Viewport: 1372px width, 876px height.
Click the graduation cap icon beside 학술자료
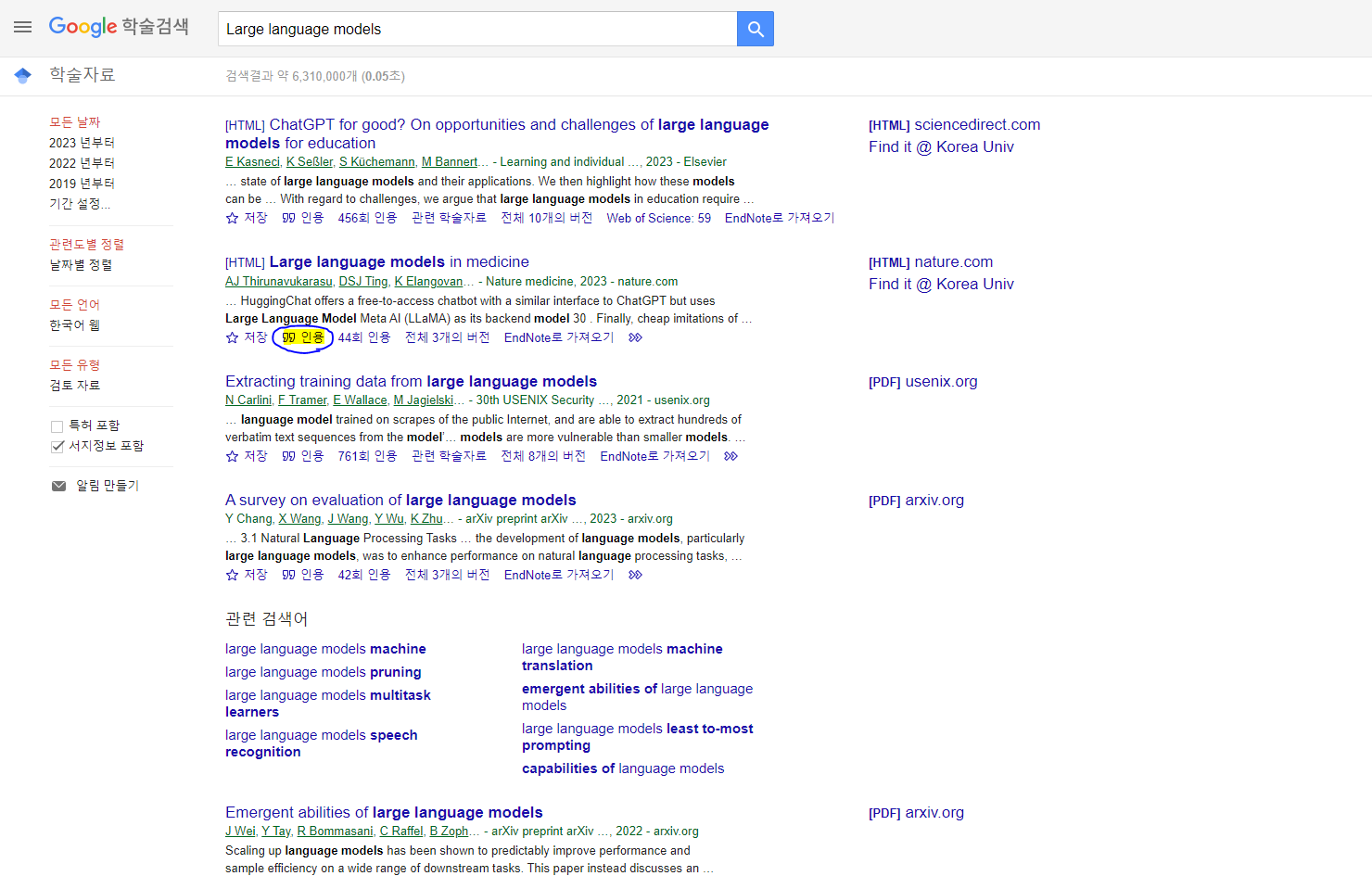click(x=23, y=75)
